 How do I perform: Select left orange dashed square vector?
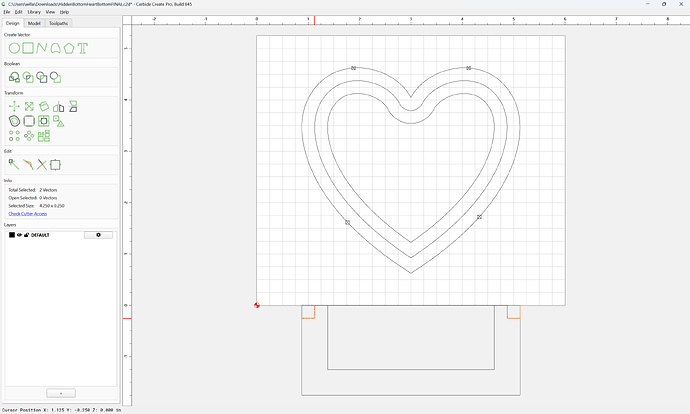(308, 312)
